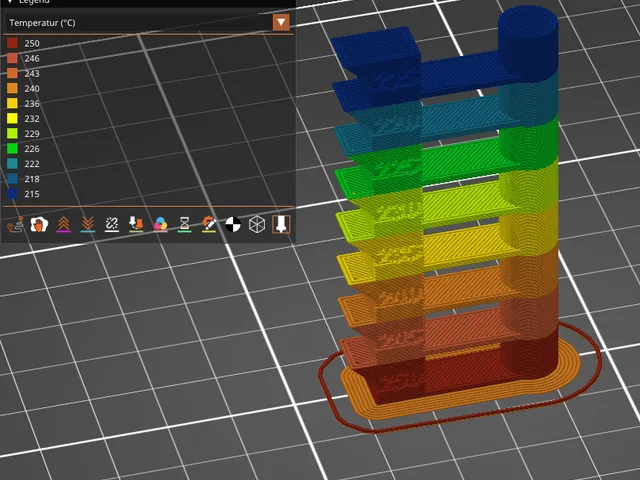Click the 246 temperature color swatch

pos(12,58)
